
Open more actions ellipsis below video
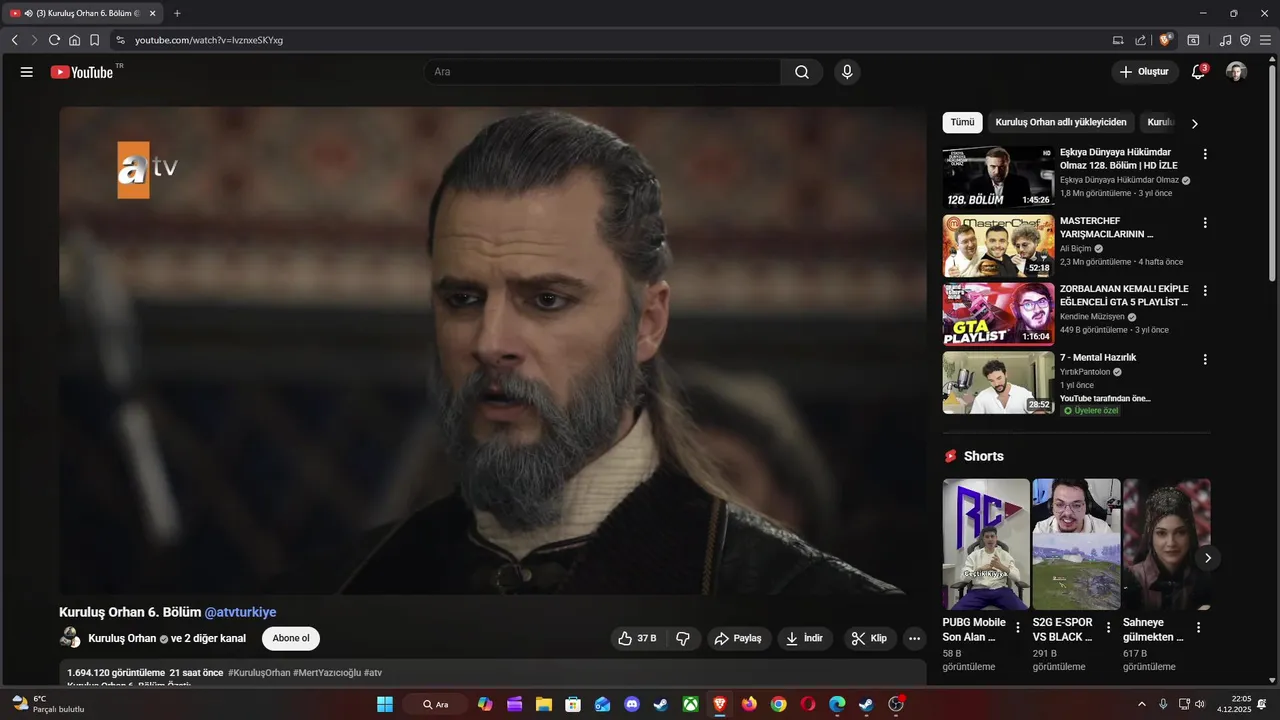pyautogui.click(x=915, y=638)
